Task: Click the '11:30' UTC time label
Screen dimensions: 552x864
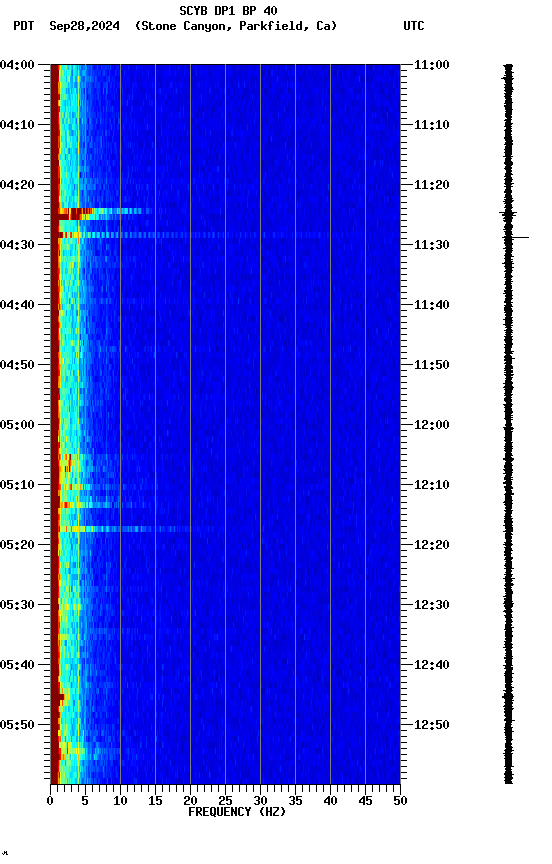Action: click(x=432, y=245)
